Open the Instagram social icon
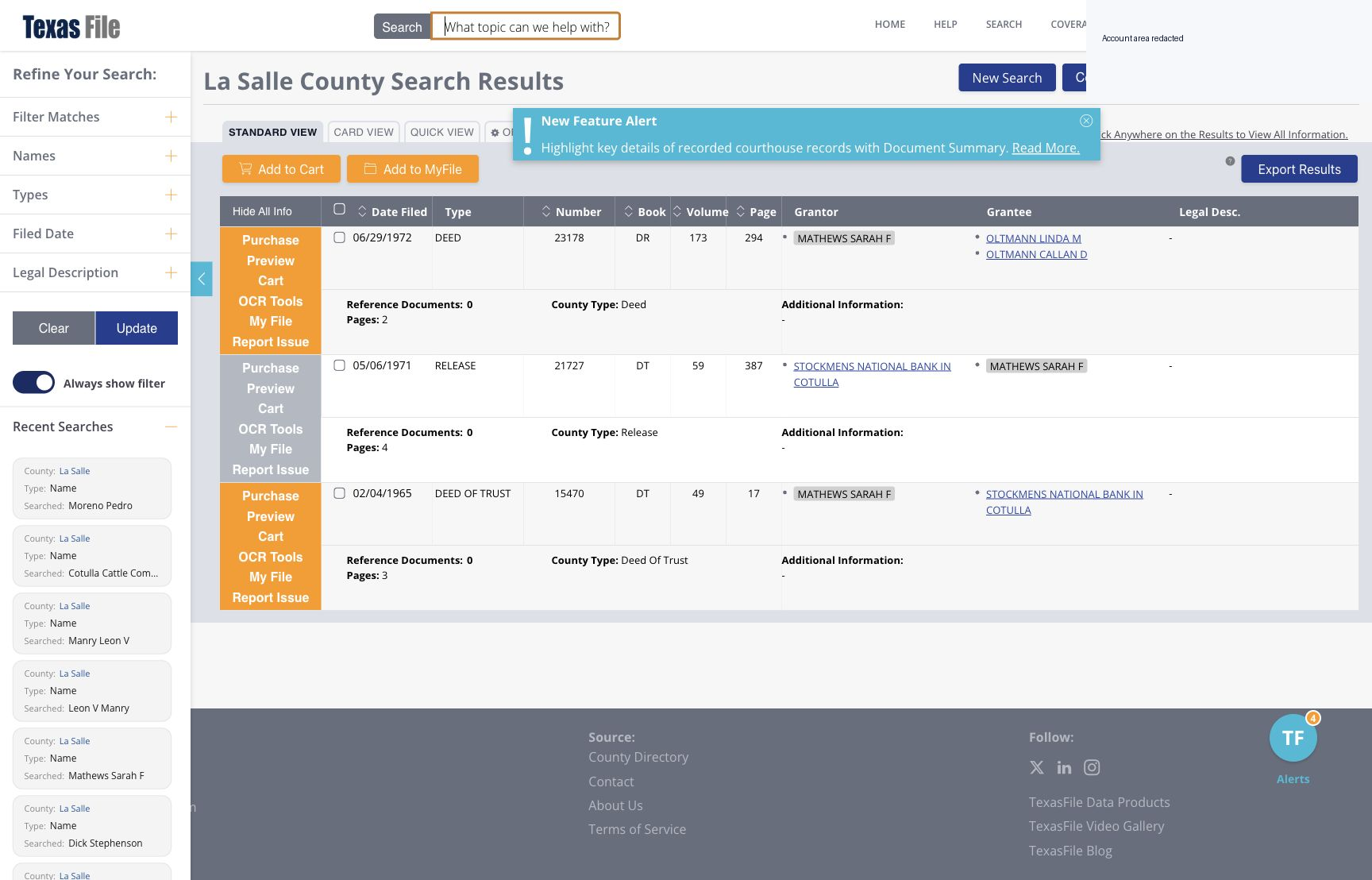1372x880 pixels. 1092,767
